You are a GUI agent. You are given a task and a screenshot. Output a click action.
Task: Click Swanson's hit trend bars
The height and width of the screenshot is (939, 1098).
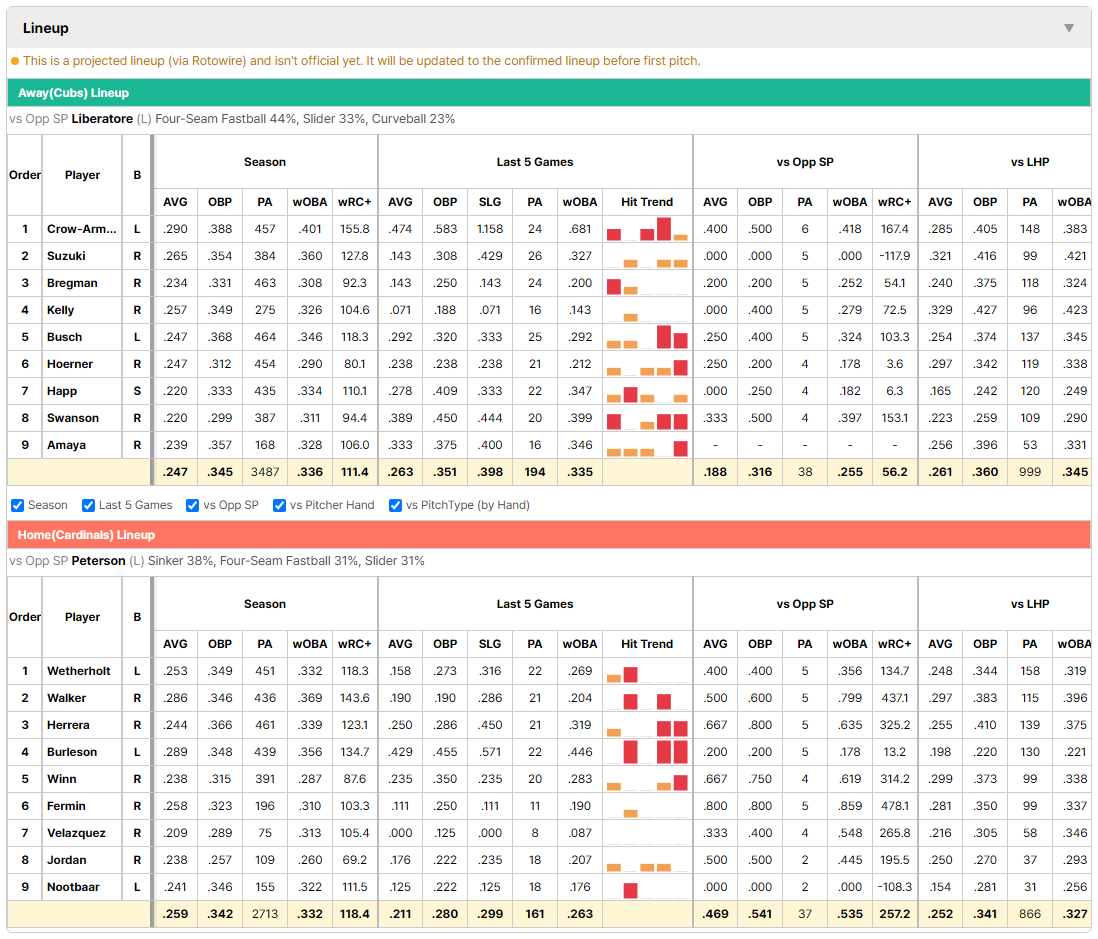[647, 418]
